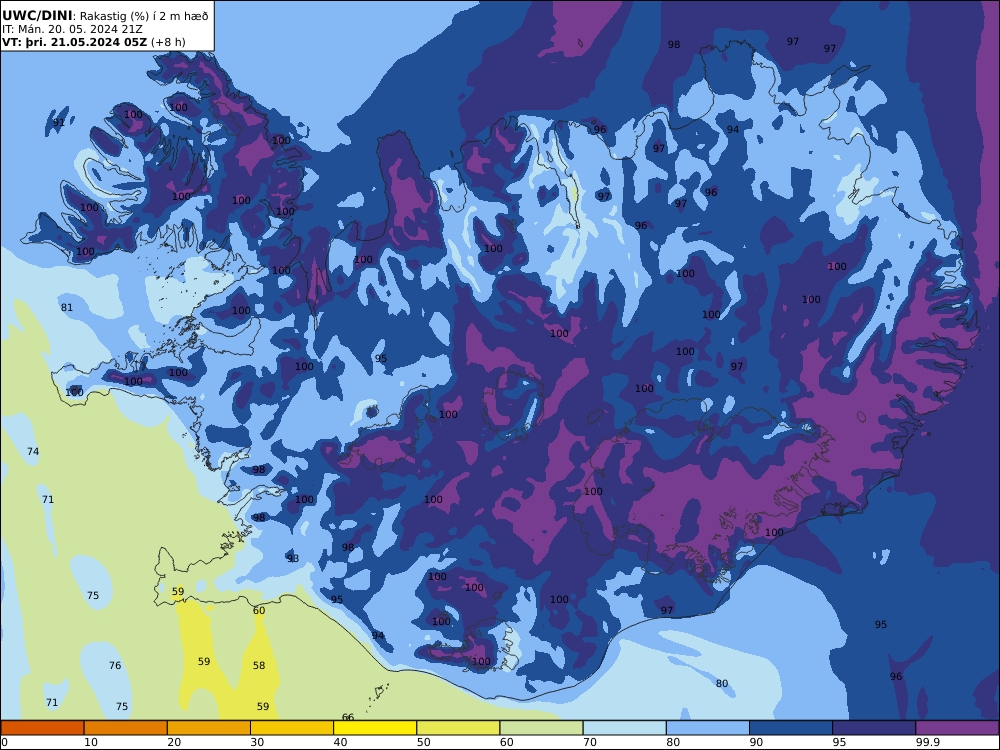Image resolution: width=1000 pixels, height=750 pixels.
Task: Click the '91' humidity value on the map
Action: click(59, 122)
